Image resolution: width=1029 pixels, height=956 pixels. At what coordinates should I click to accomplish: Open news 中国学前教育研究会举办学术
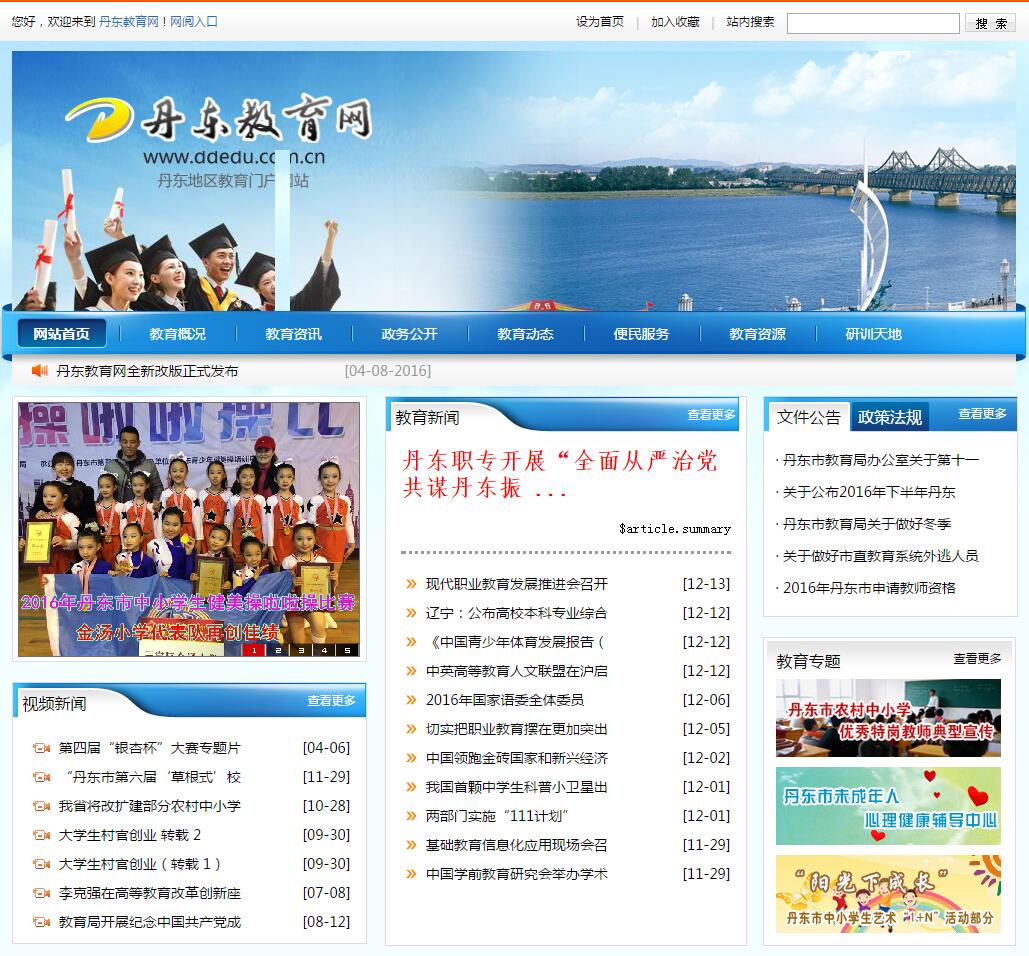tap(516, 874)
